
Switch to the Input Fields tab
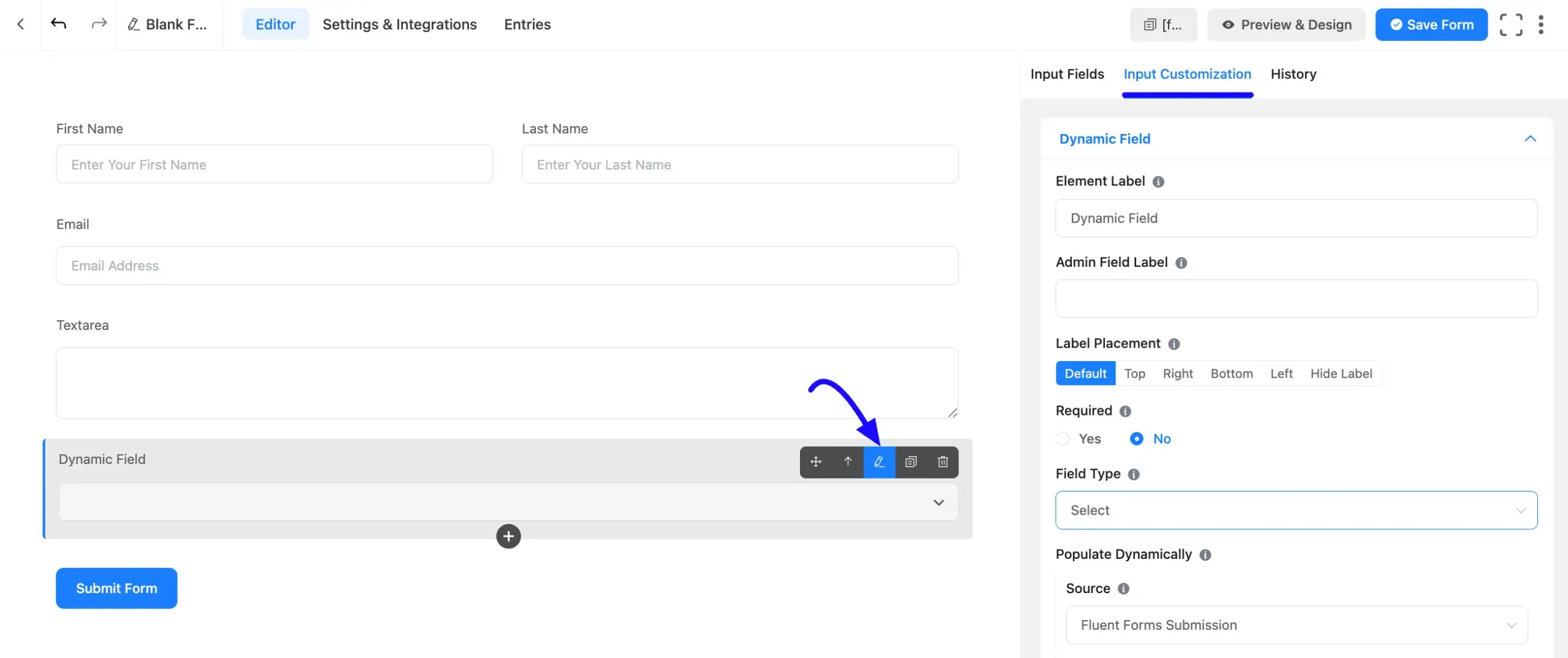1066,73
